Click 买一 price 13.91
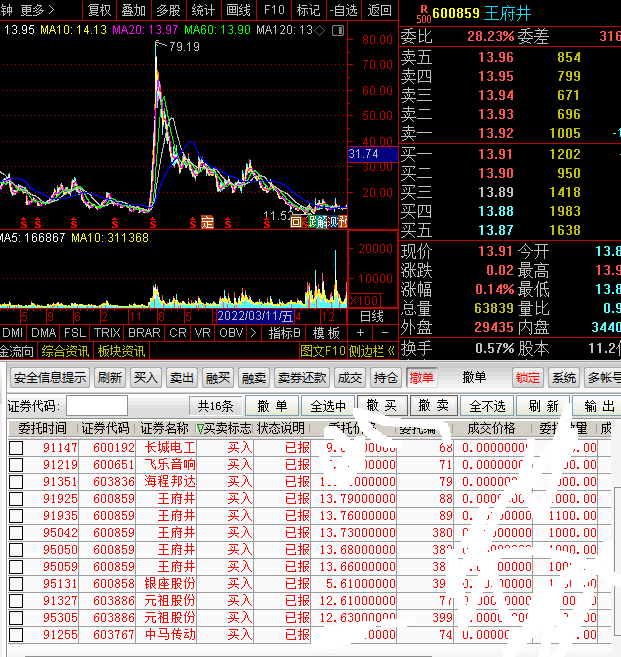 point(495,154)
